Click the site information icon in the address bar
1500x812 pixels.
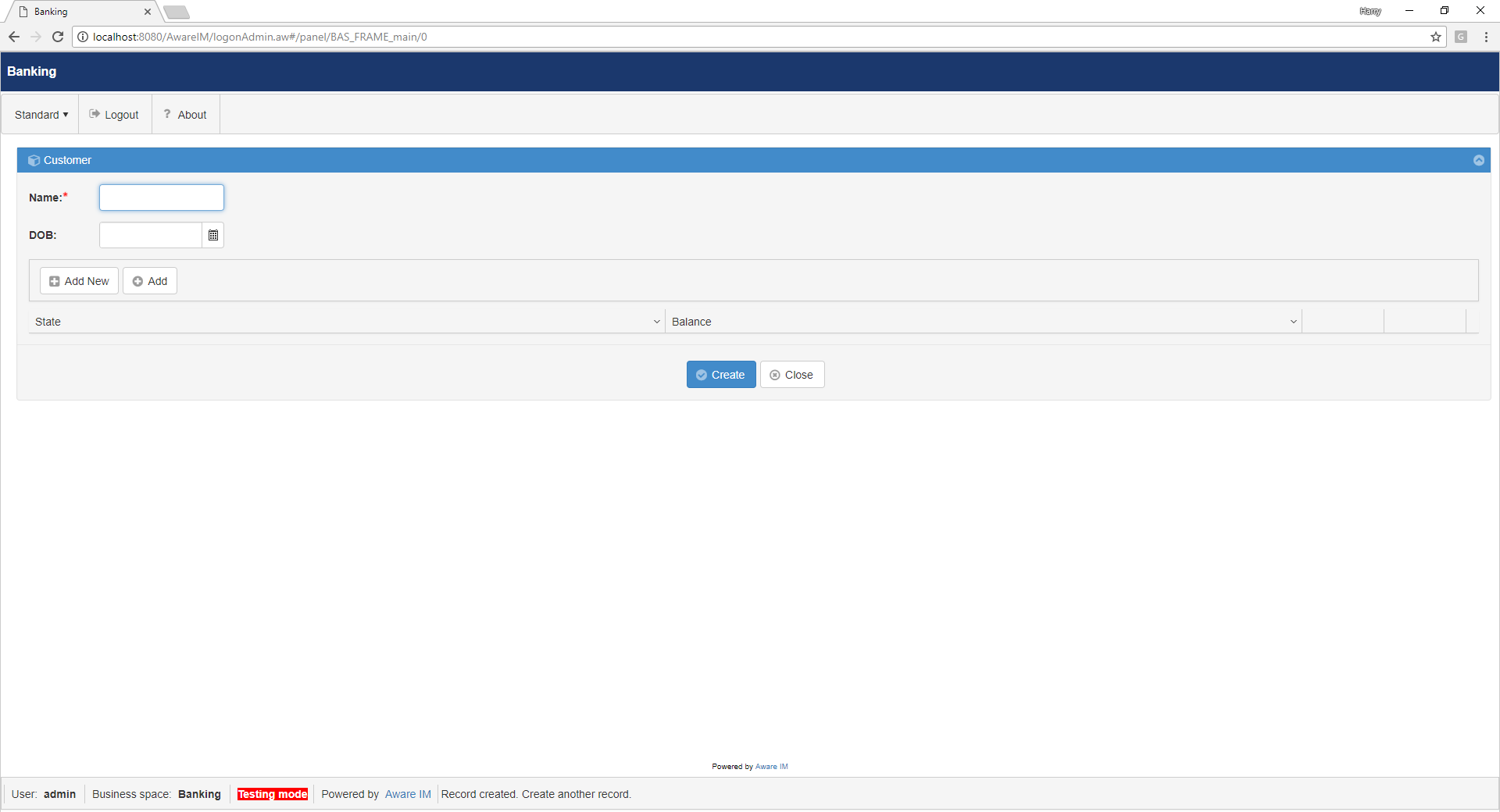83,37
